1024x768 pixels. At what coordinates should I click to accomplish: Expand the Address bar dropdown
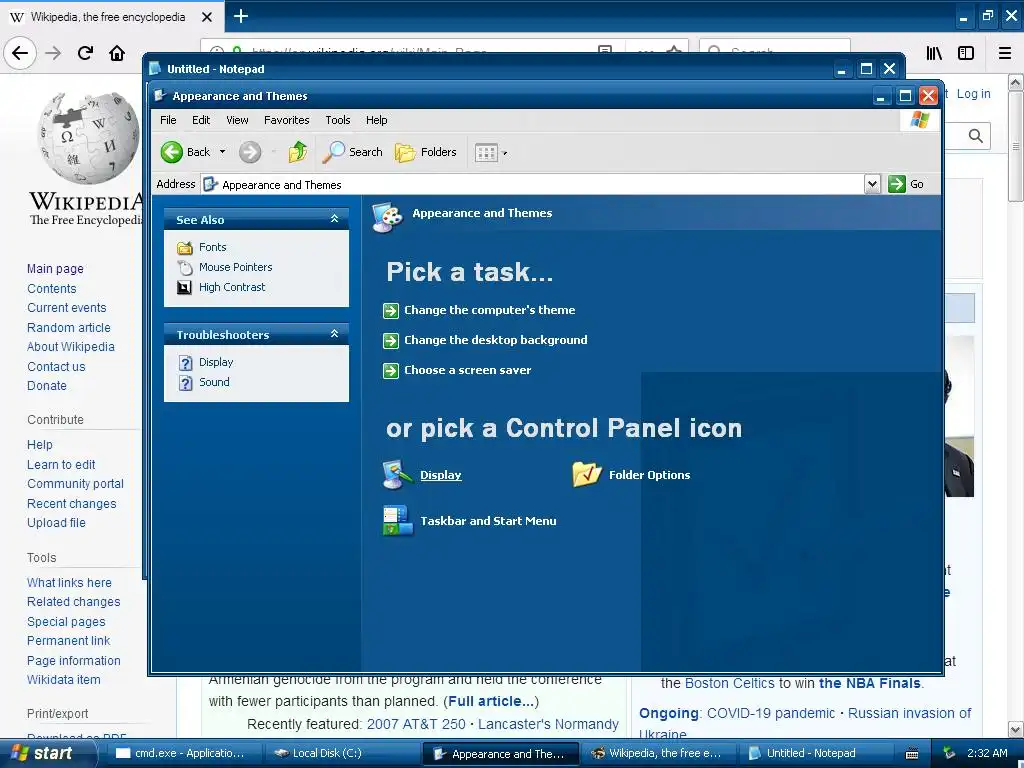click(x=872, y=184)
